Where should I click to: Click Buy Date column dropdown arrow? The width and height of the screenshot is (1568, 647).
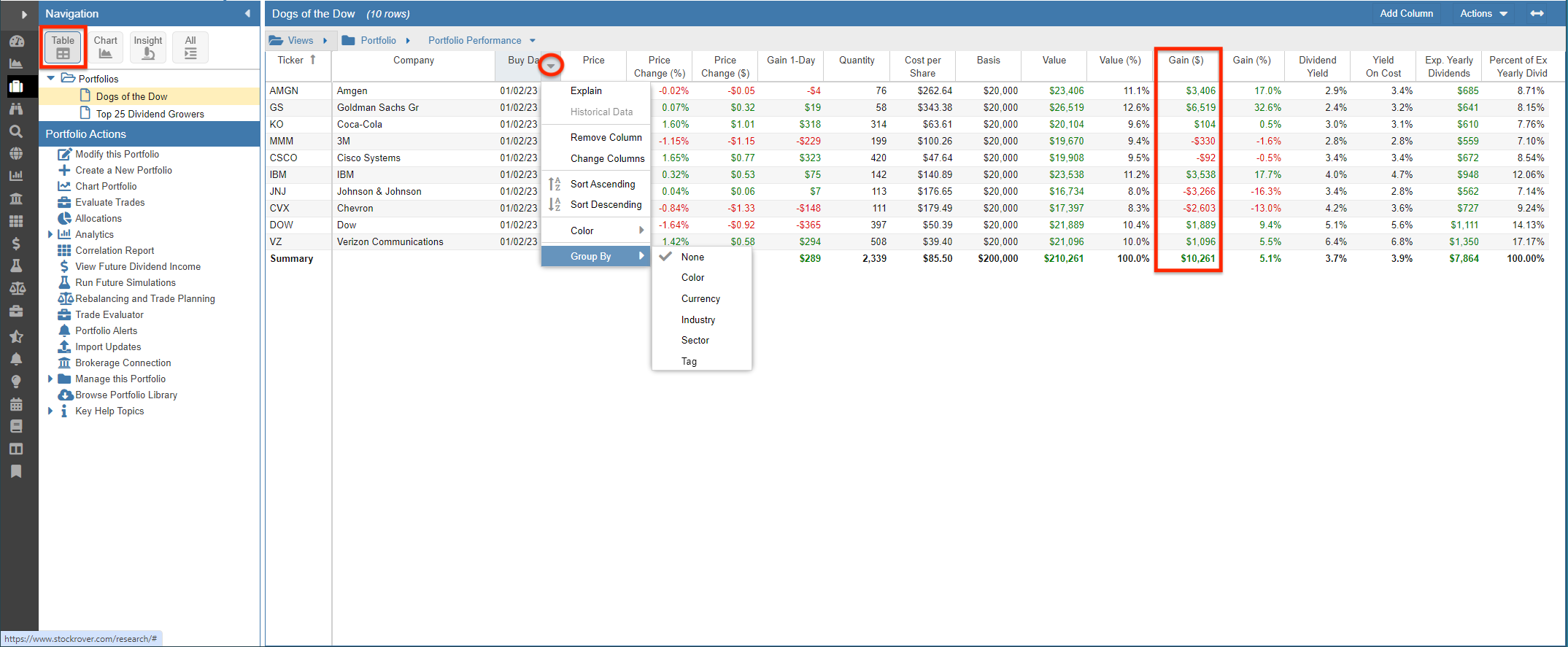(x=551, y=66)
